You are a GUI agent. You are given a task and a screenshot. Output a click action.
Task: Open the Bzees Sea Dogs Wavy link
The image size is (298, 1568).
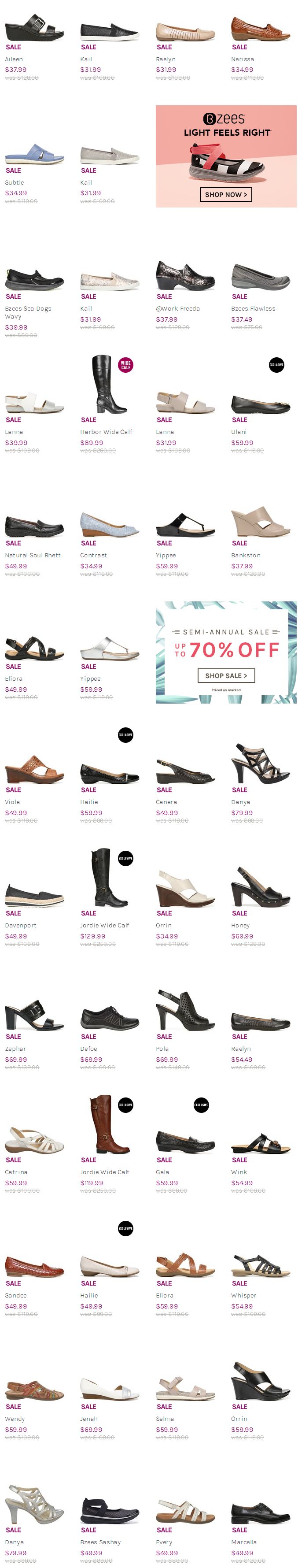(28, 312)
